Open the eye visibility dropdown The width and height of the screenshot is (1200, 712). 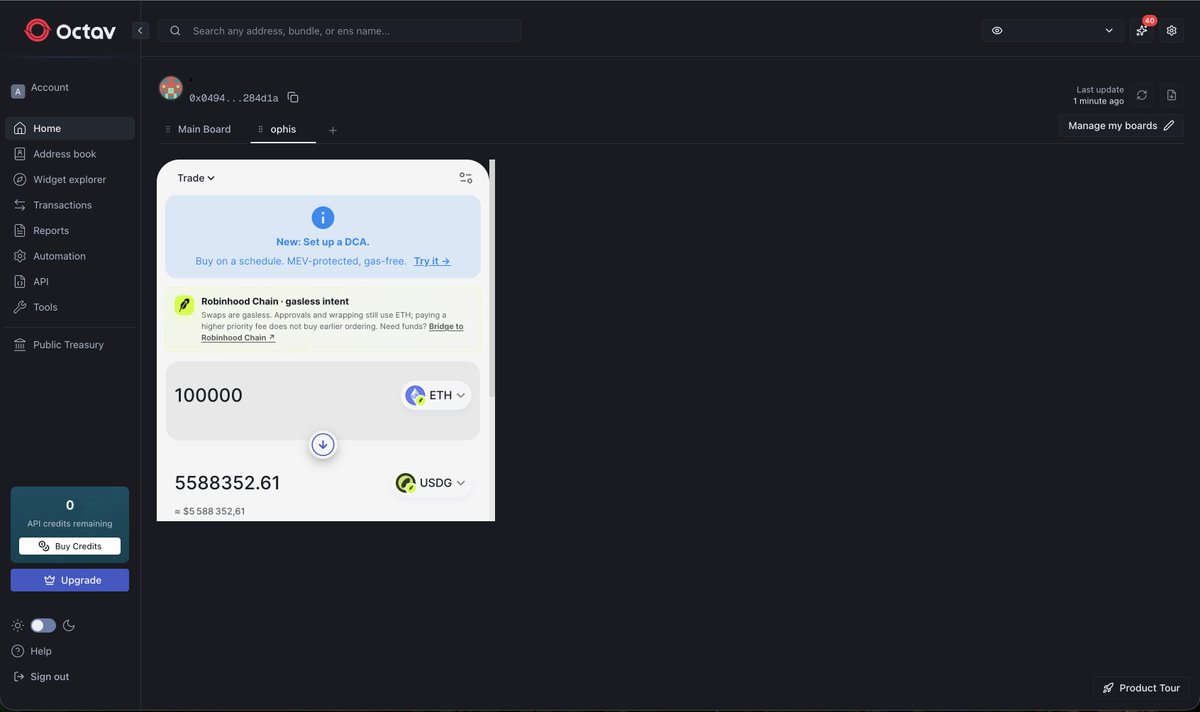click(x=1052, y=31)
